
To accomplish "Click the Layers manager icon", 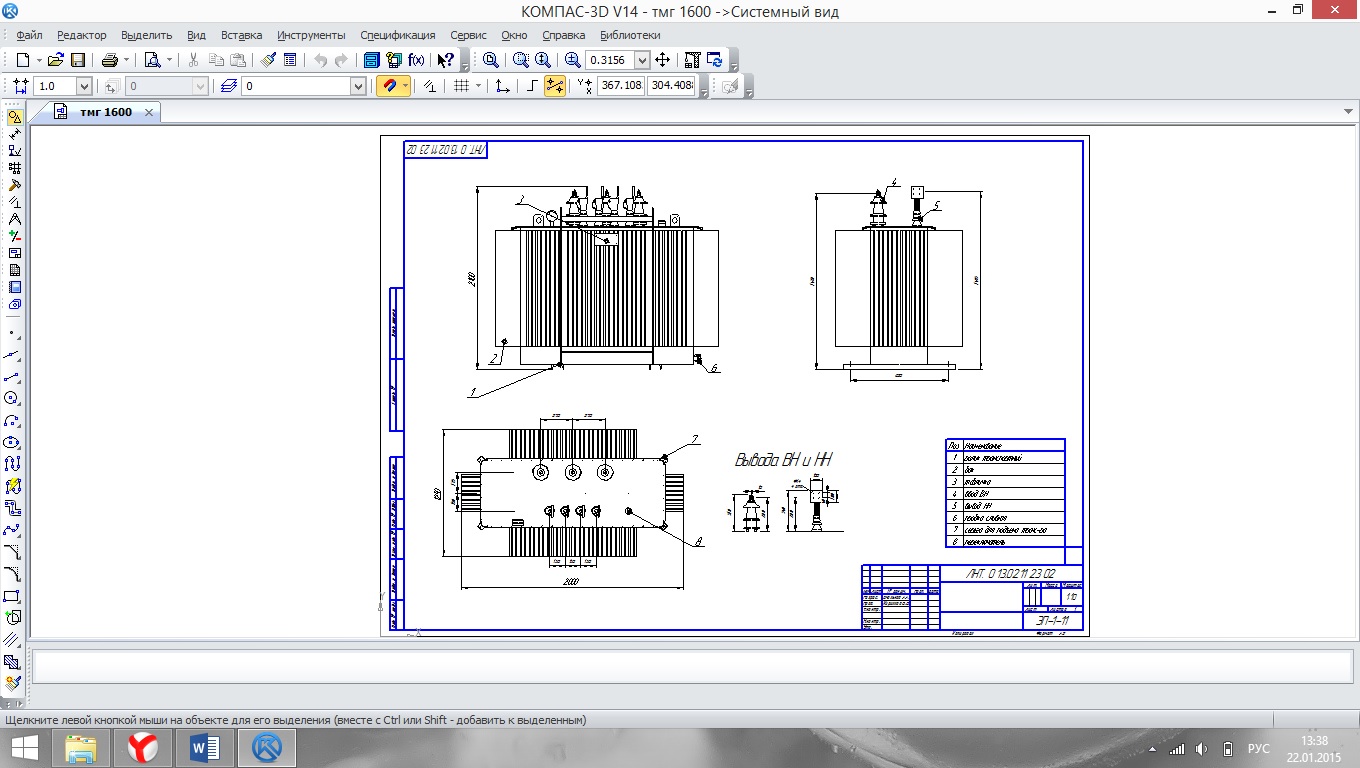I will coord(228,86).
